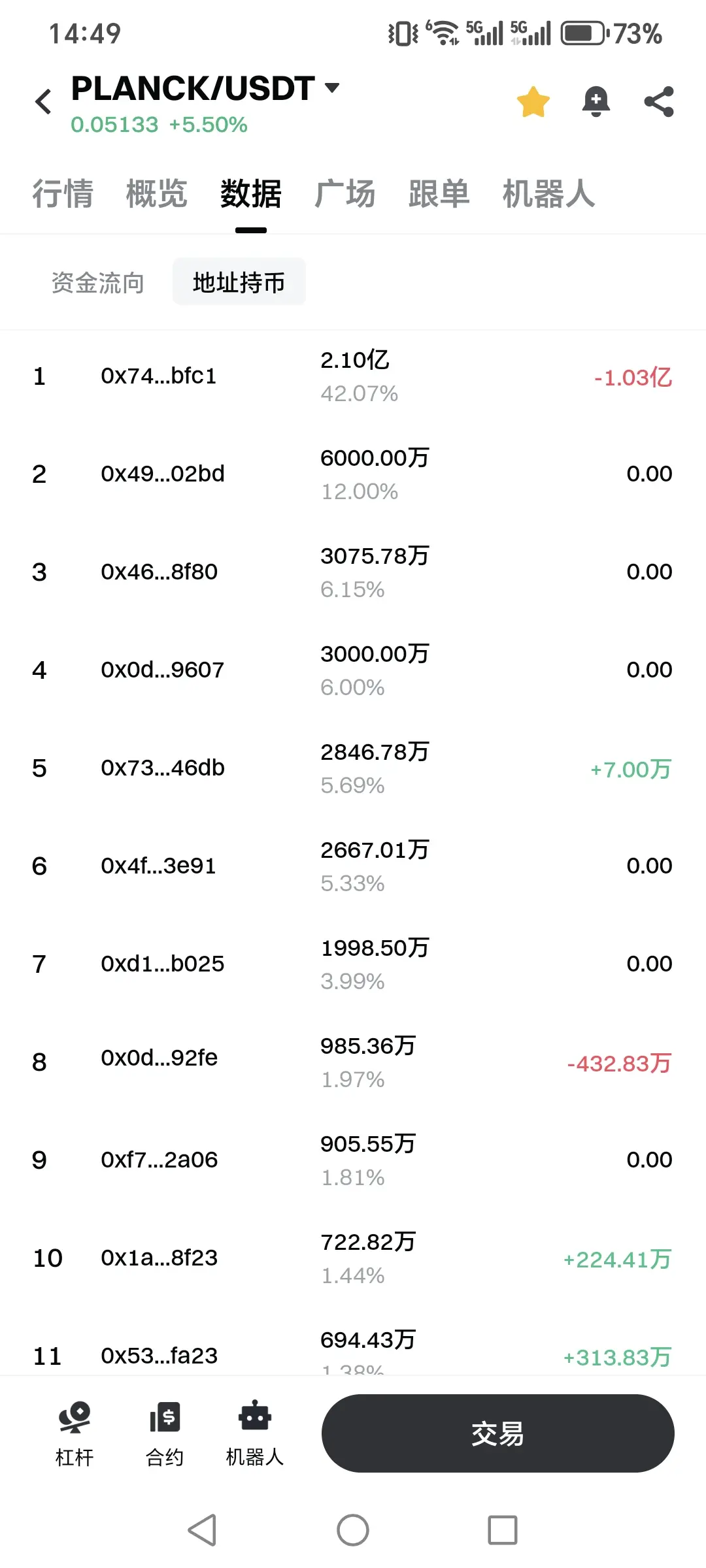The height and width of the screenshot is (1568, 706).
Task: Tap the back arrow icon
Action: tap(44, 102)
